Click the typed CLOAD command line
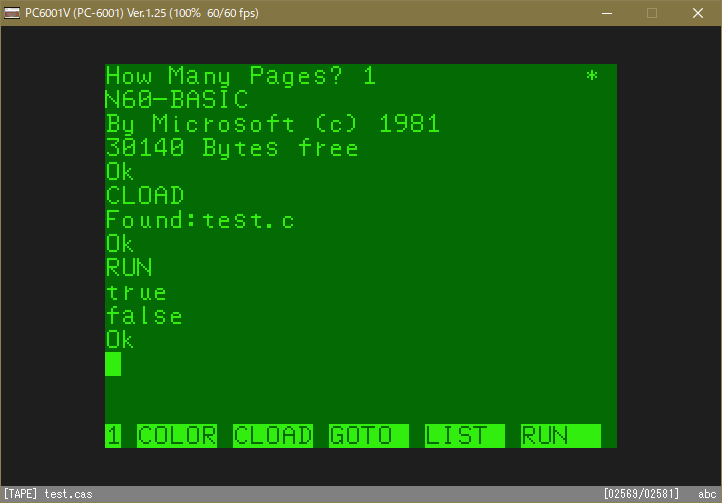The image size is (722, 503). [145, 196]
